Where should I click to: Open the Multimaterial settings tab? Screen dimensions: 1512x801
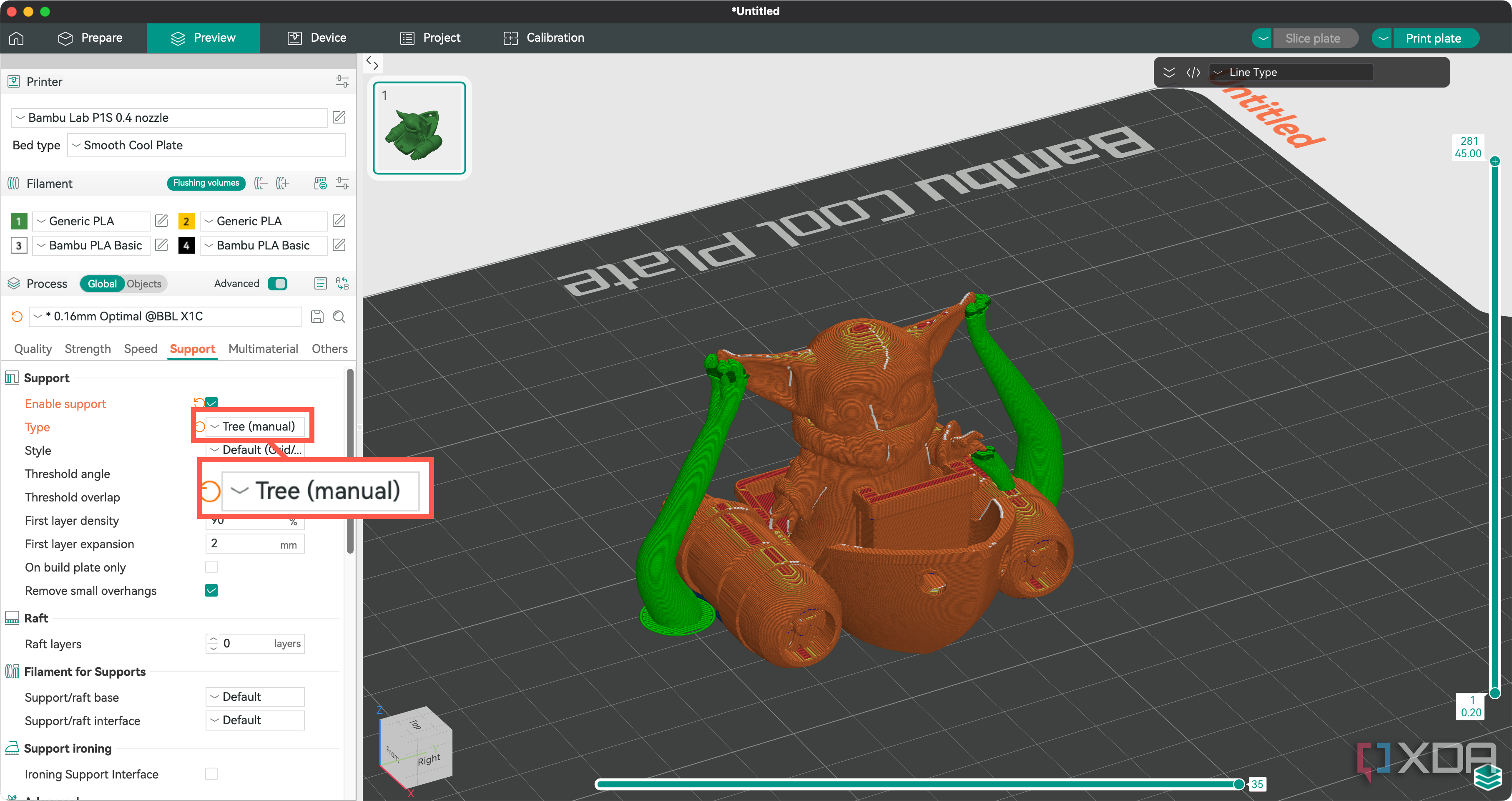coord(264,349)
